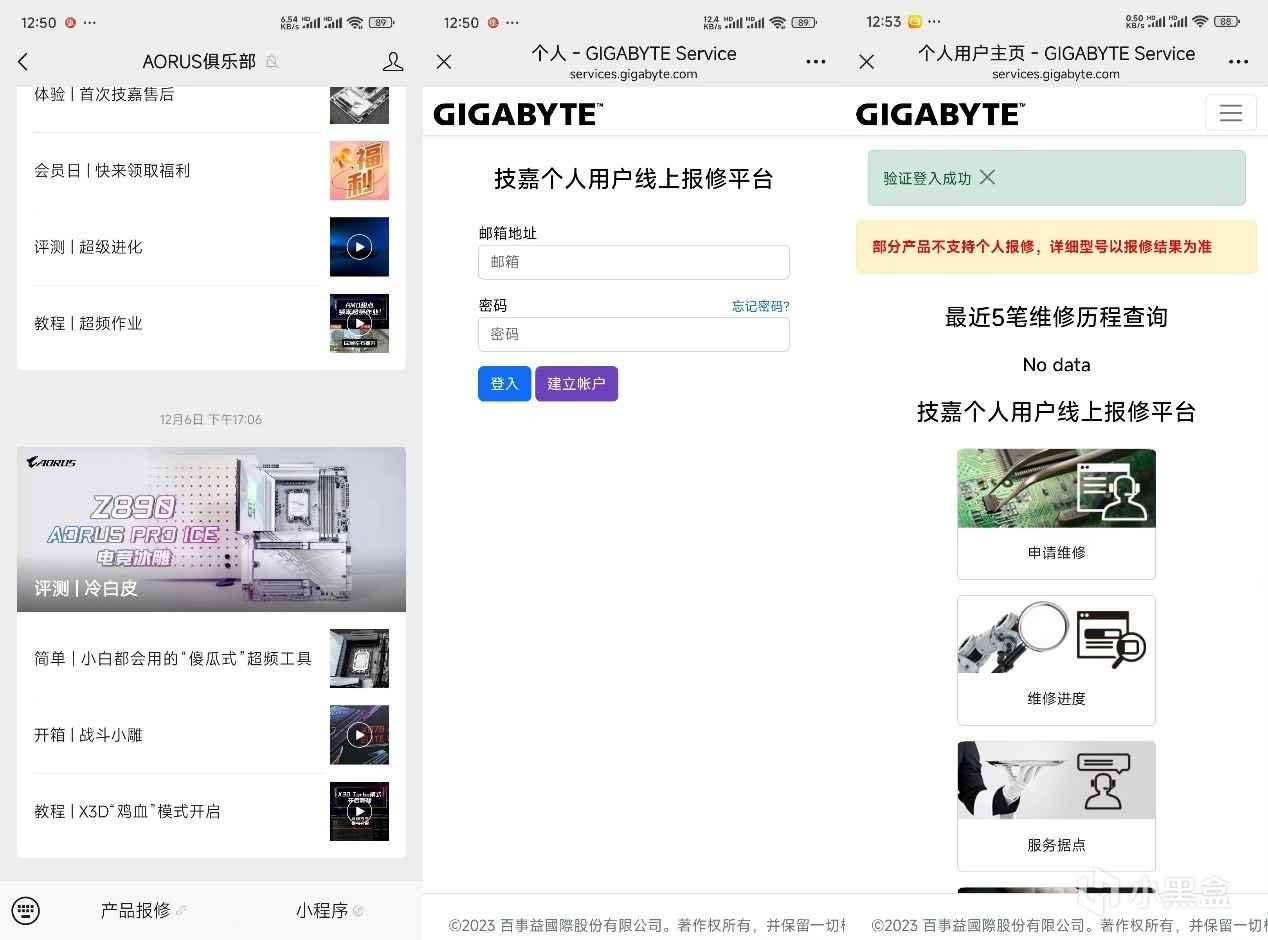1268x940 pixels.
Task: Open the 申请维修 card
Action: [1056, 514]
